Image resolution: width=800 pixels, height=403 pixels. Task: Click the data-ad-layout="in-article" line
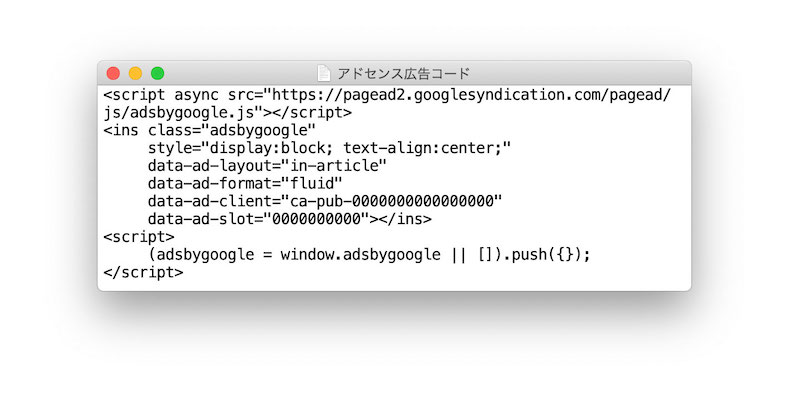(267, 166)
